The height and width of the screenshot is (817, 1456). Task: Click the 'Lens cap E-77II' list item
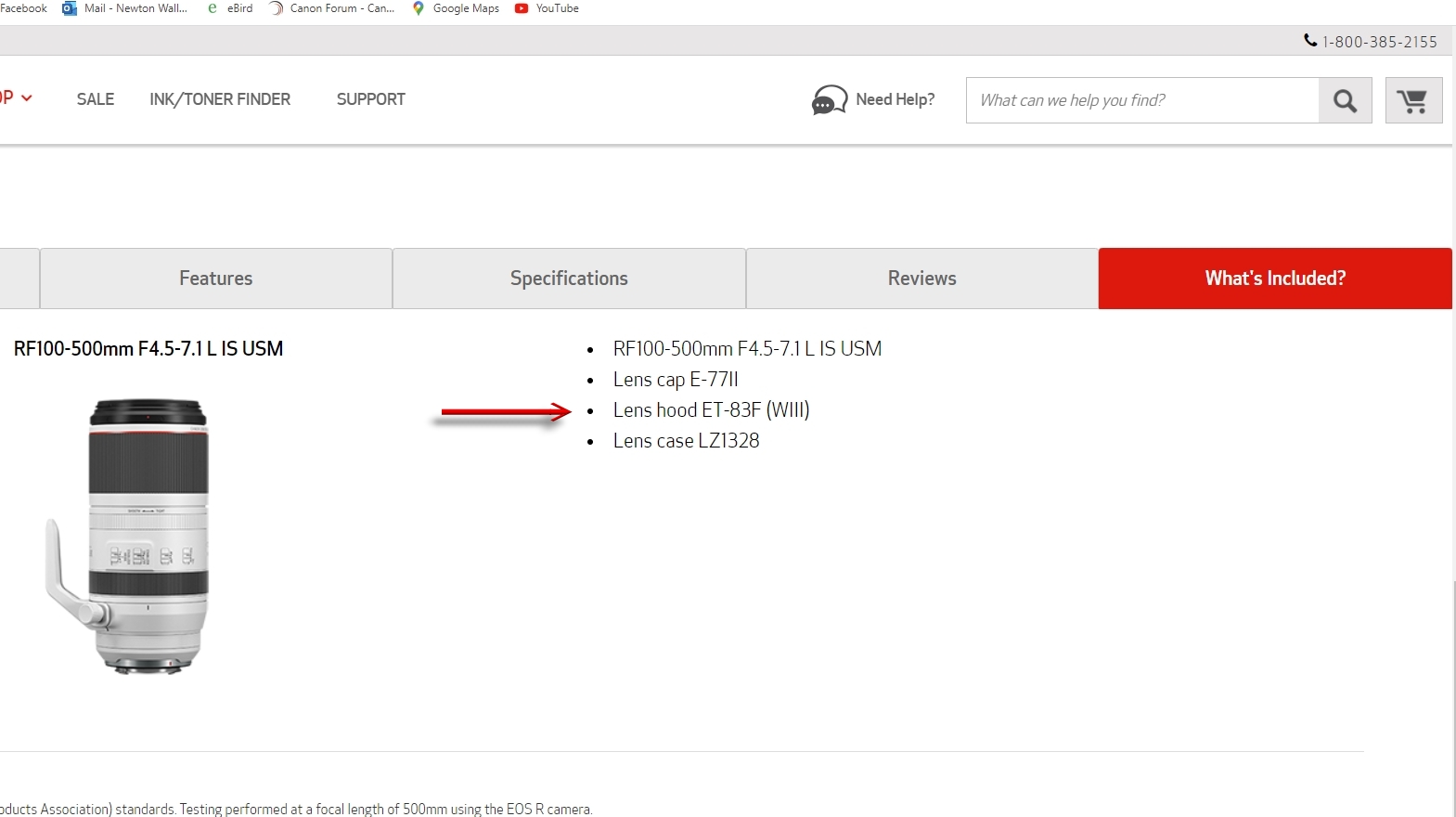(x=676, y=380)
